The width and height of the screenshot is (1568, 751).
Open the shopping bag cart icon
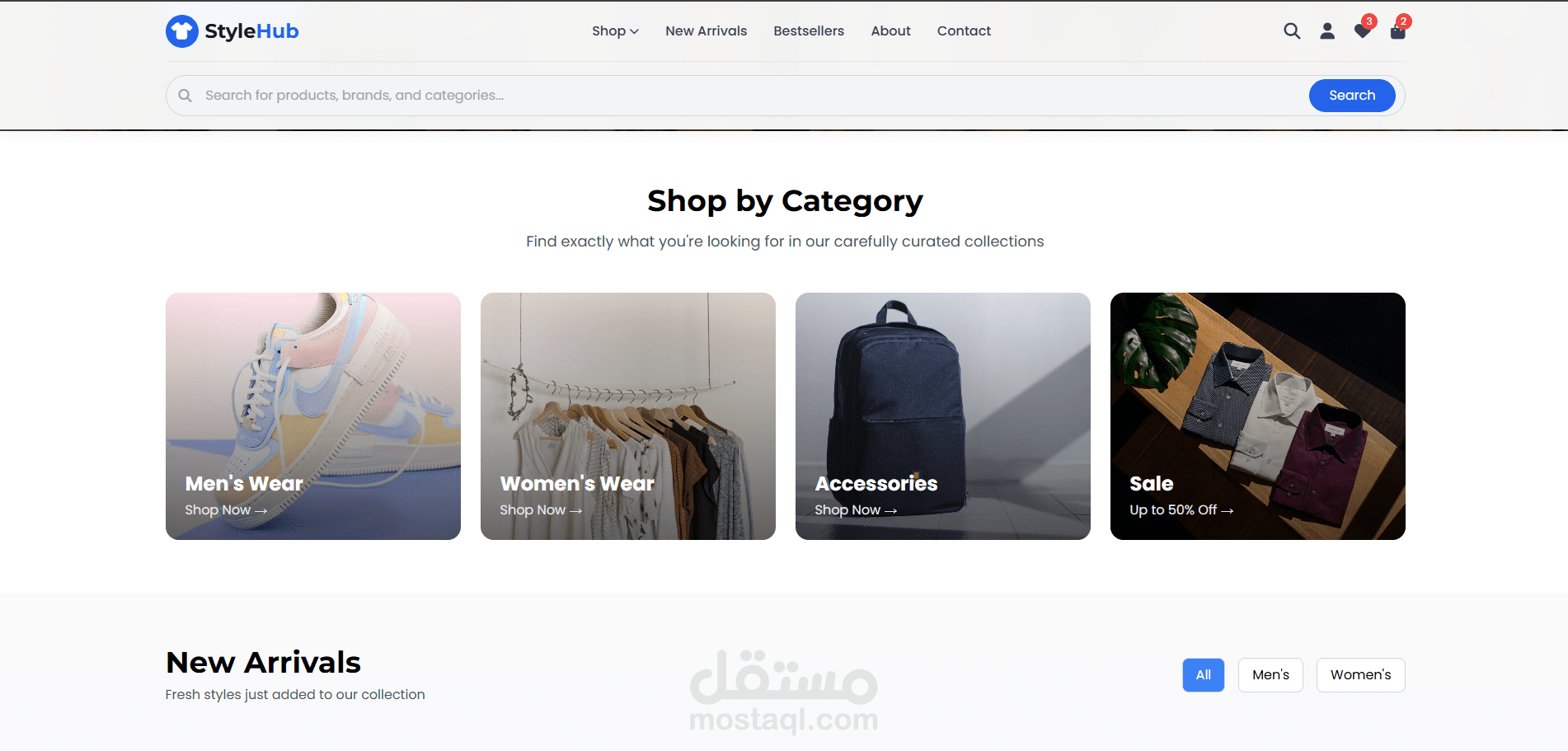pos(1398,31)
